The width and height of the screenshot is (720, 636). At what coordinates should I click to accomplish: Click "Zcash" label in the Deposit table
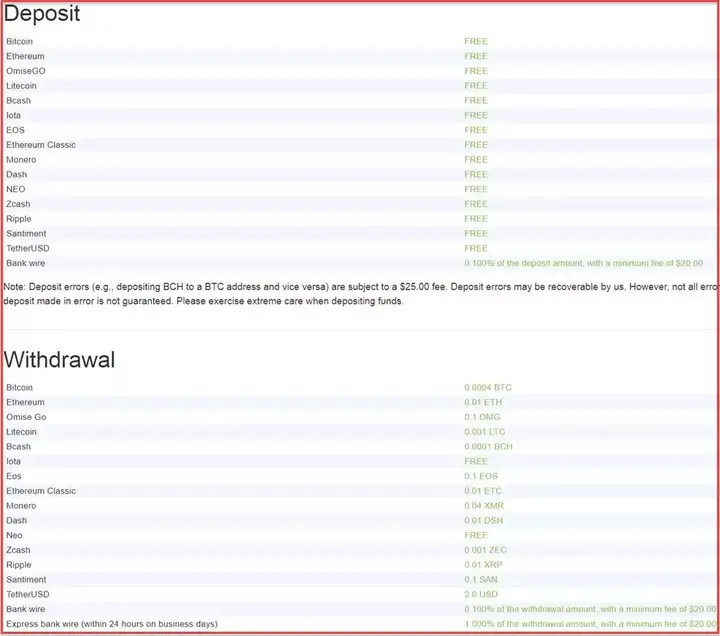point(18,203)
